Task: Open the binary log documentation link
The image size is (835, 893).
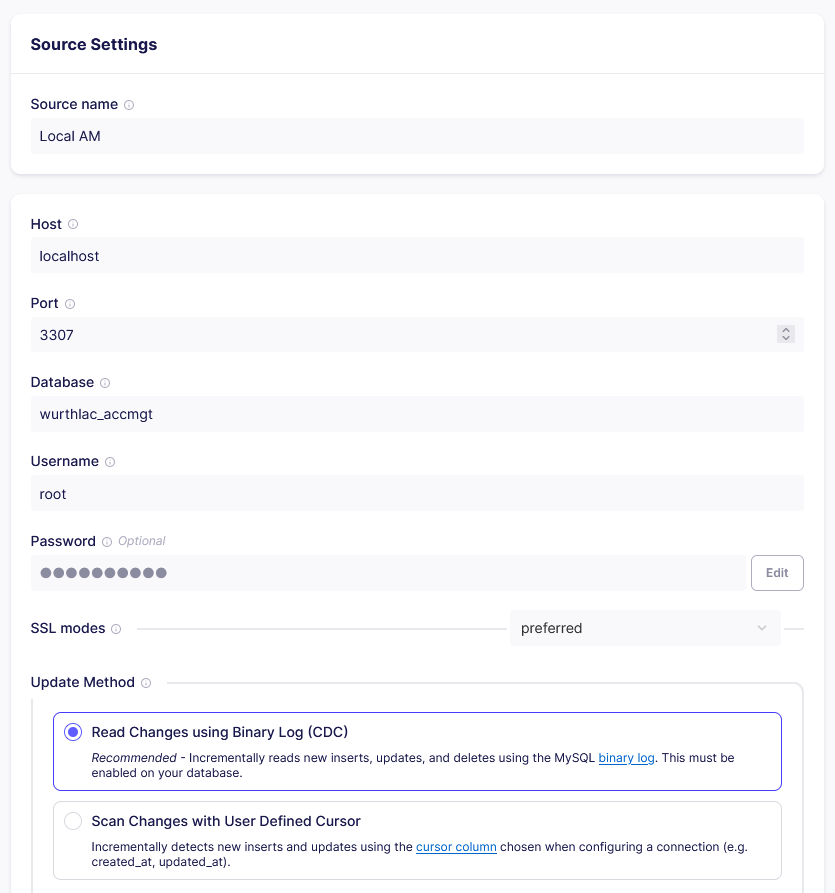Action: coord(626,758)
